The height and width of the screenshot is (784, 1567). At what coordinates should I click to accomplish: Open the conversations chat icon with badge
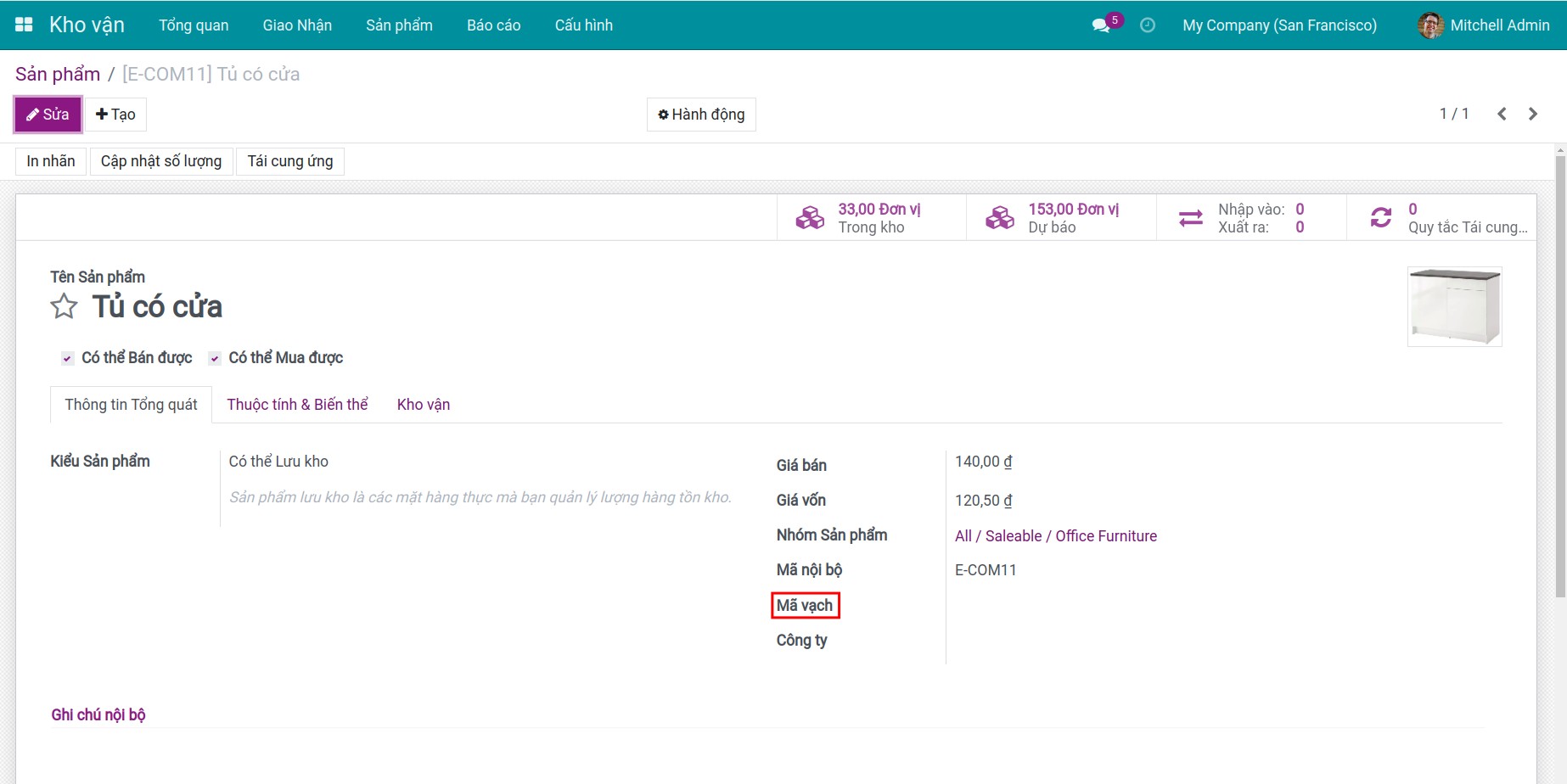1107,23
